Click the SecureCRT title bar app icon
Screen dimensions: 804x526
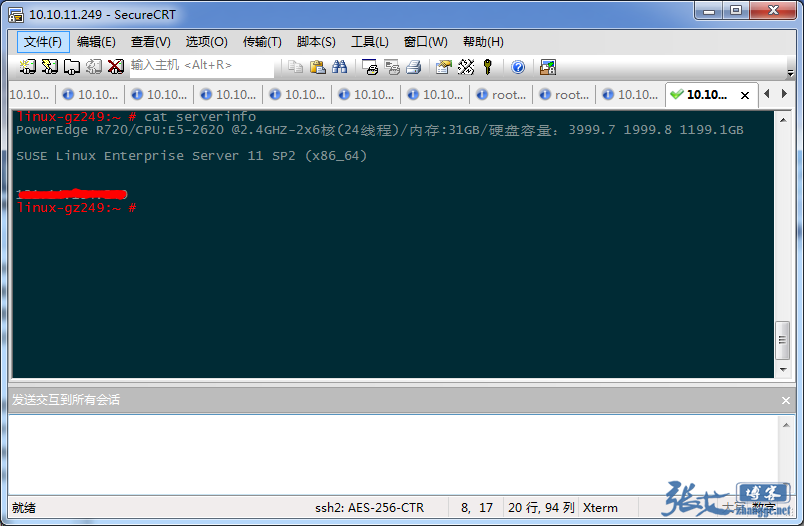coord(15,15)
